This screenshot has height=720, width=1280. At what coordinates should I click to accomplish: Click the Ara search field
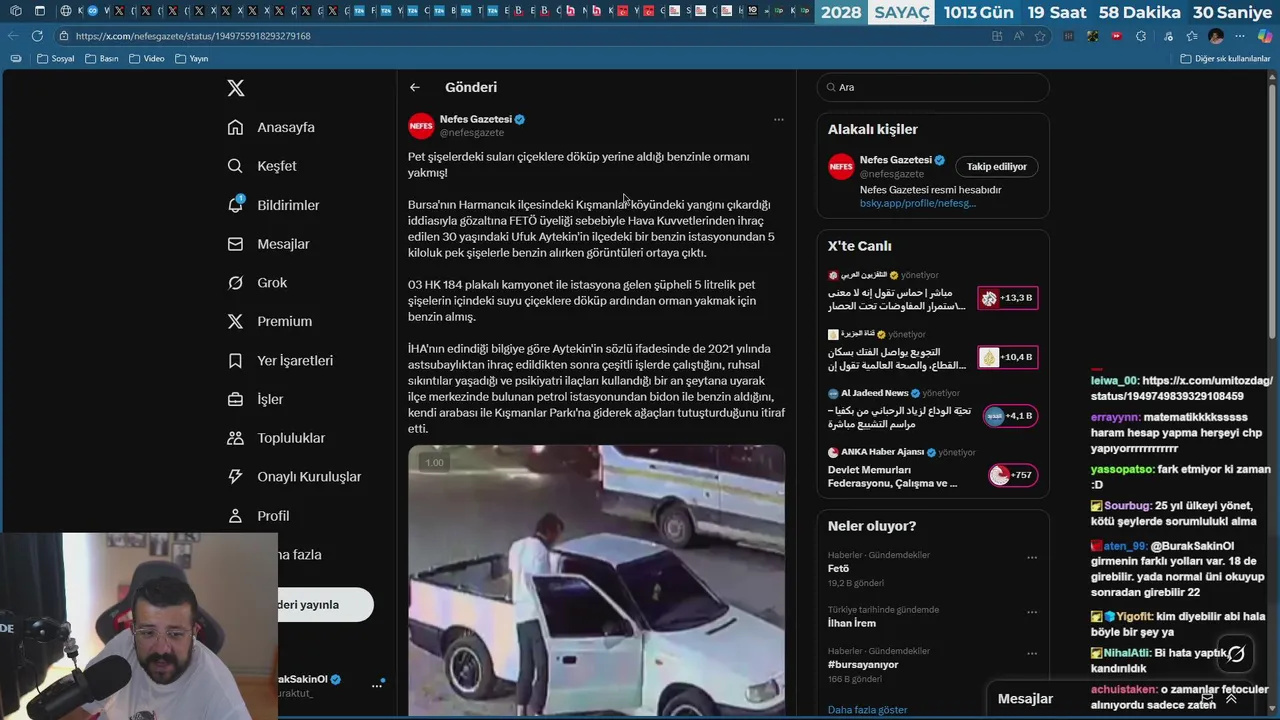[x=933, y=87]
